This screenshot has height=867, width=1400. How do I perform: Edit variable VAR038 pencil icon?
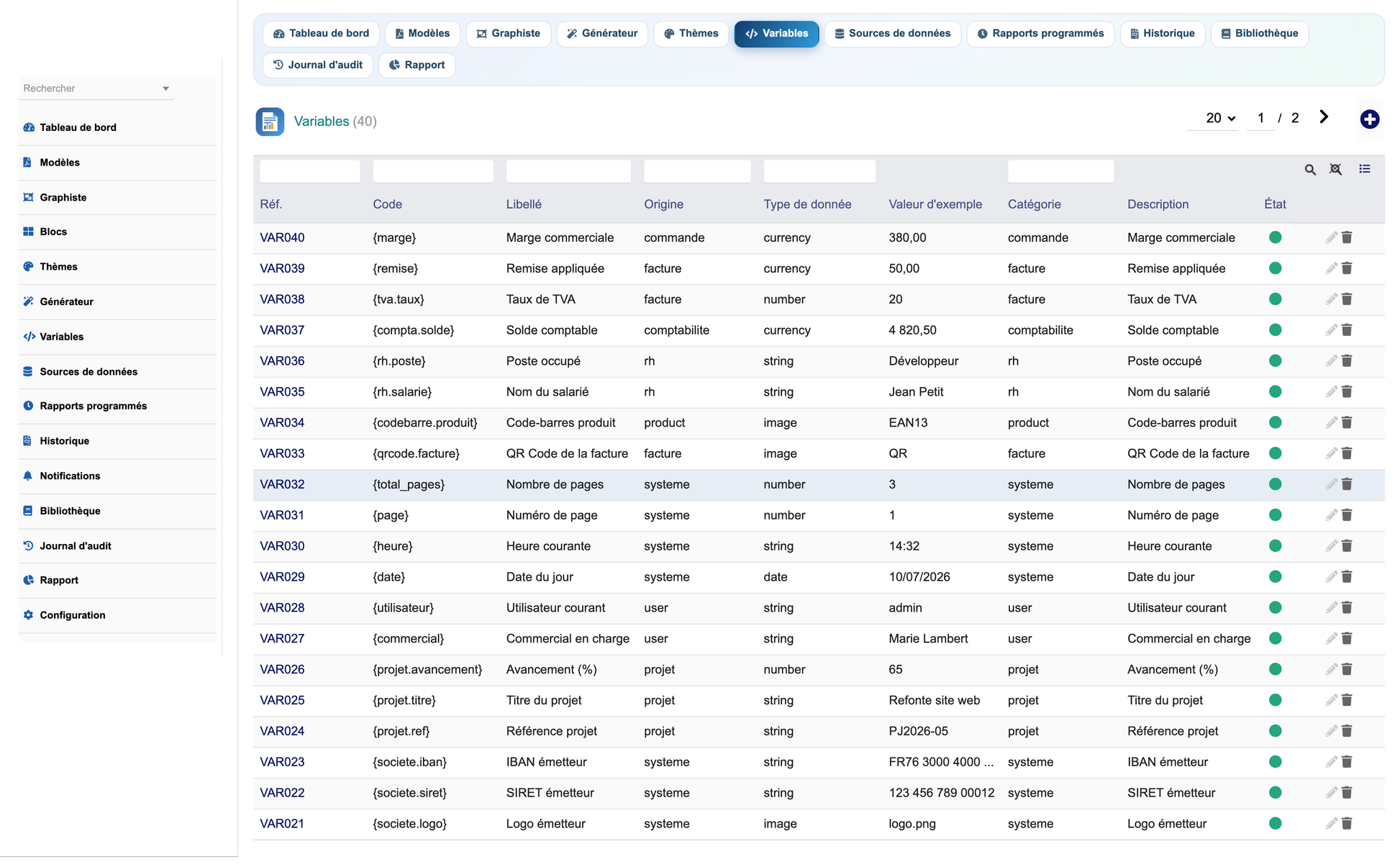tap(1331, 299)
